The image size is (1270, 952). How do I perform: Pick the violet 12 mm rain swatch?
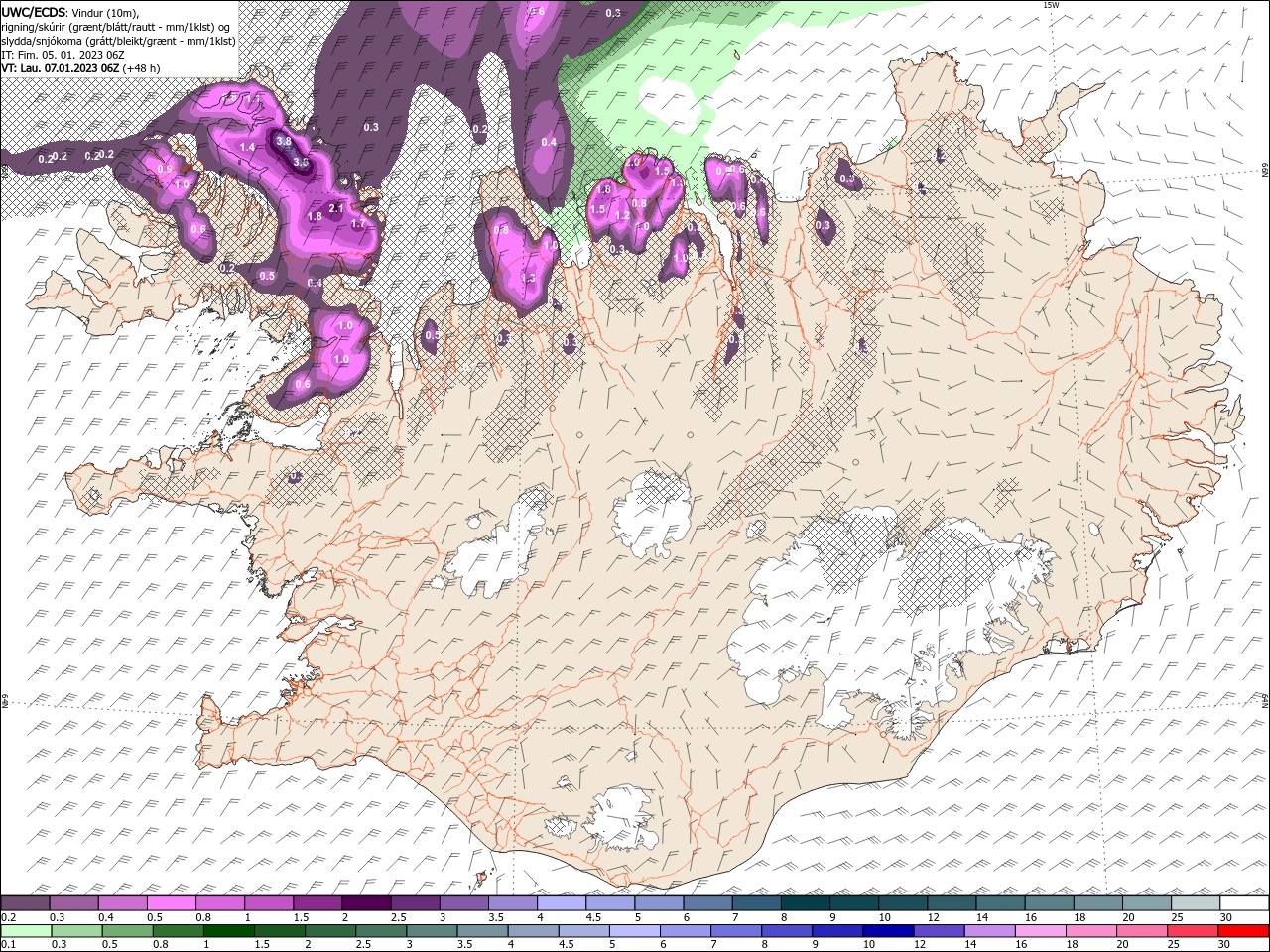tap(939, 931)
